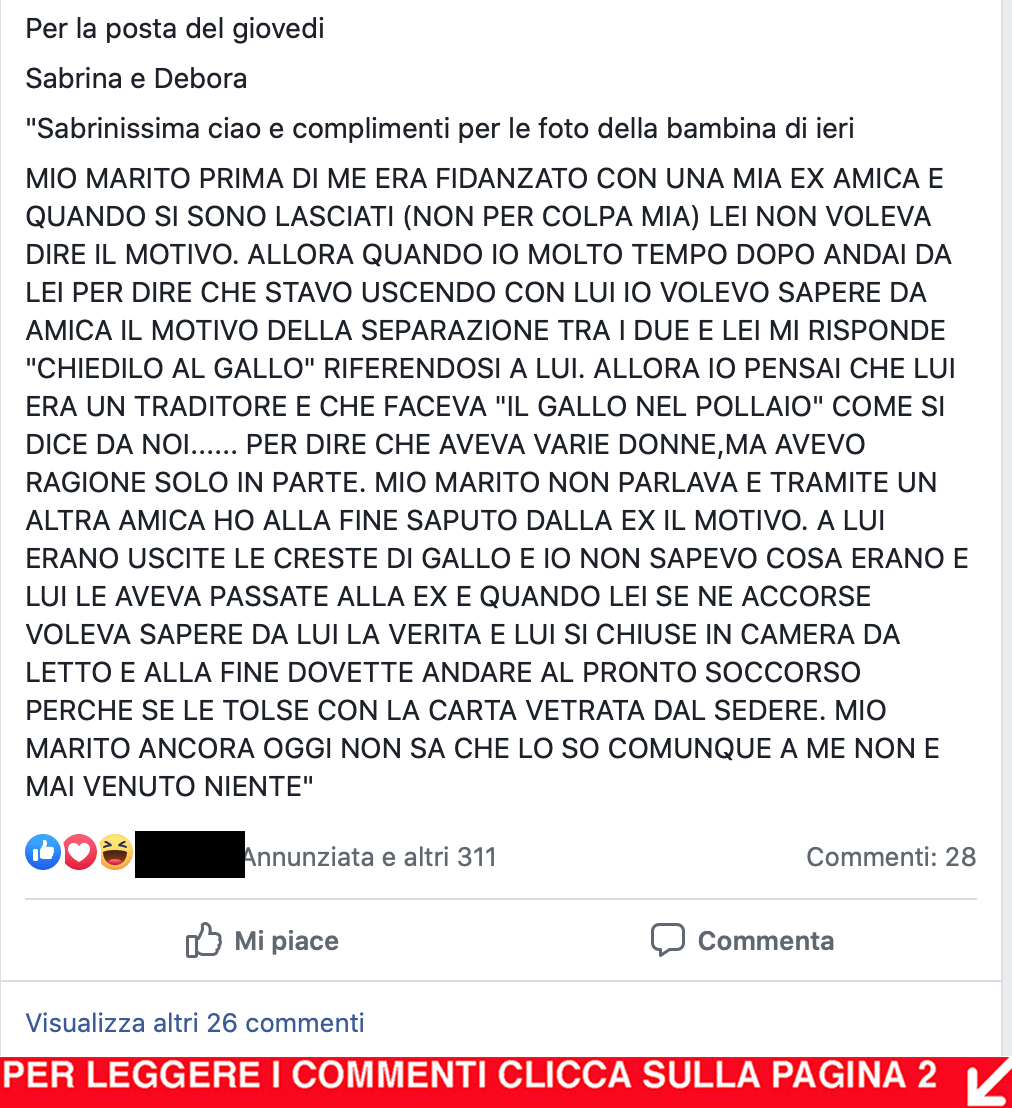Click the 'Sabrina e Debora' text
Image resolution: width=1012 pixels, height=1108 pixels.
click(136, 78)
